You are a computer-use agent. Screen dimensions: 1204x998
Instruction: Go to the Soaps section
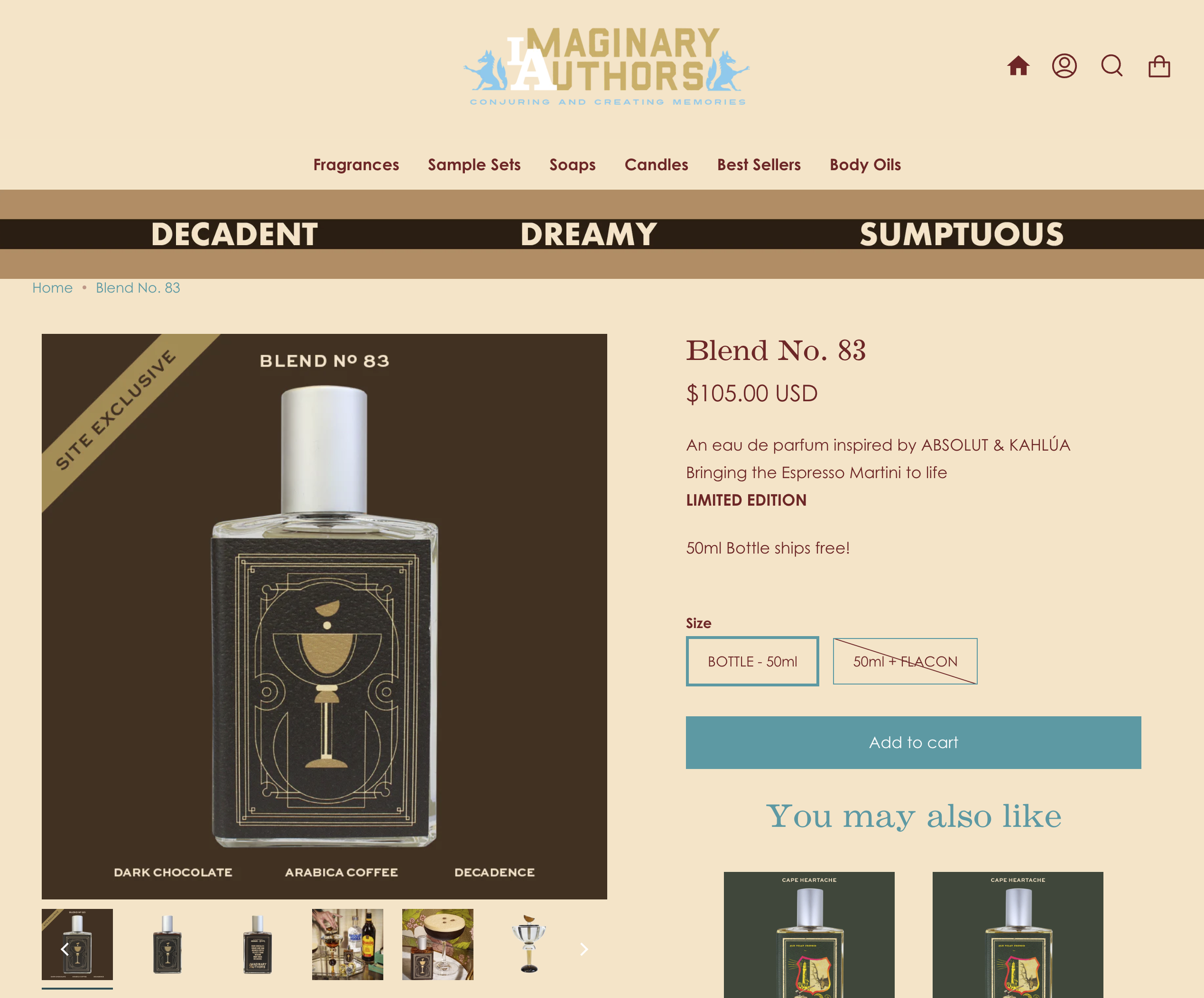(x=572, y=165)
